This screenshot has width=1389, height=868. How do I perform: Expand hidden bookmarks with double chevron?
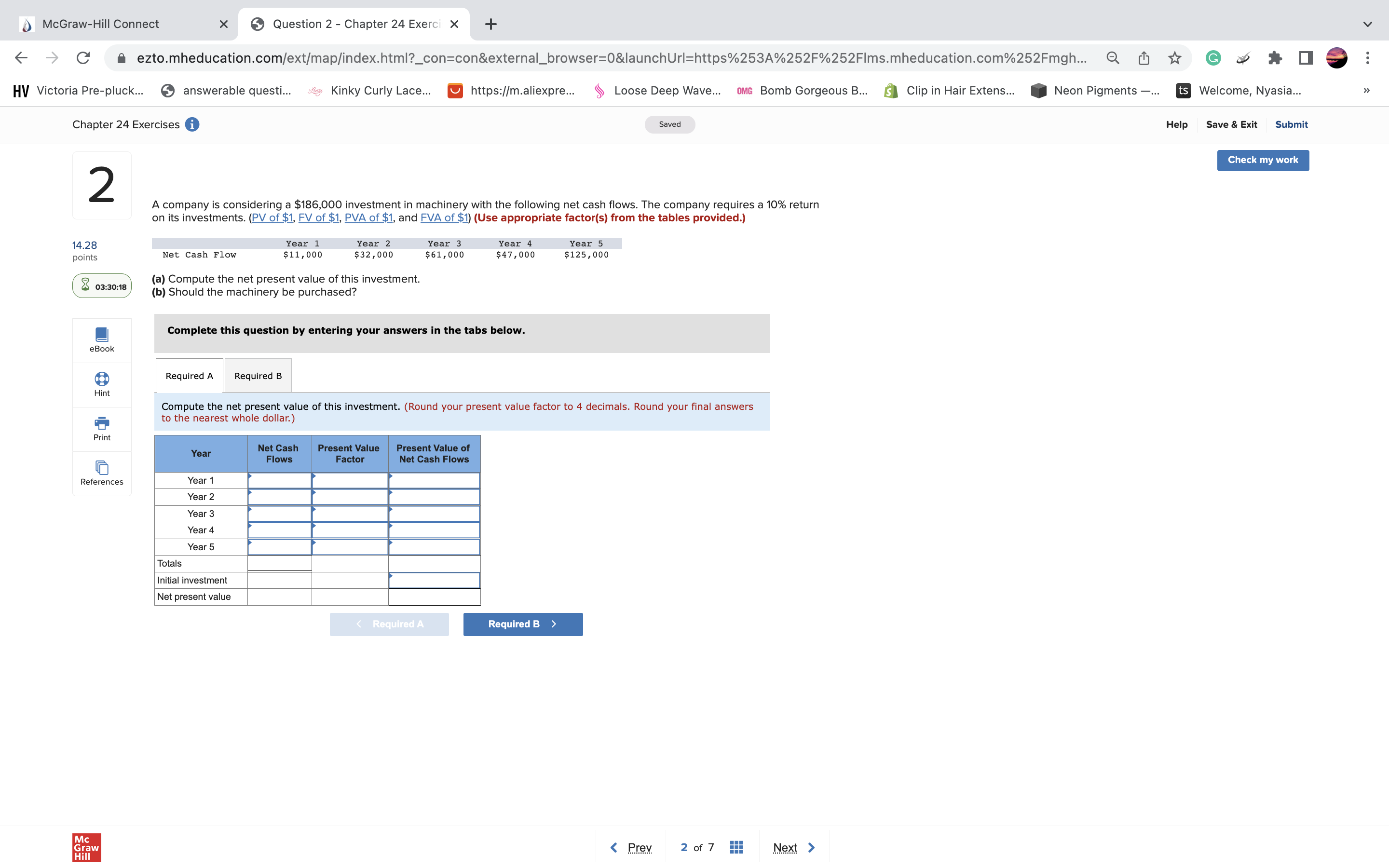pyautogui.click(x=1367, y=91)
